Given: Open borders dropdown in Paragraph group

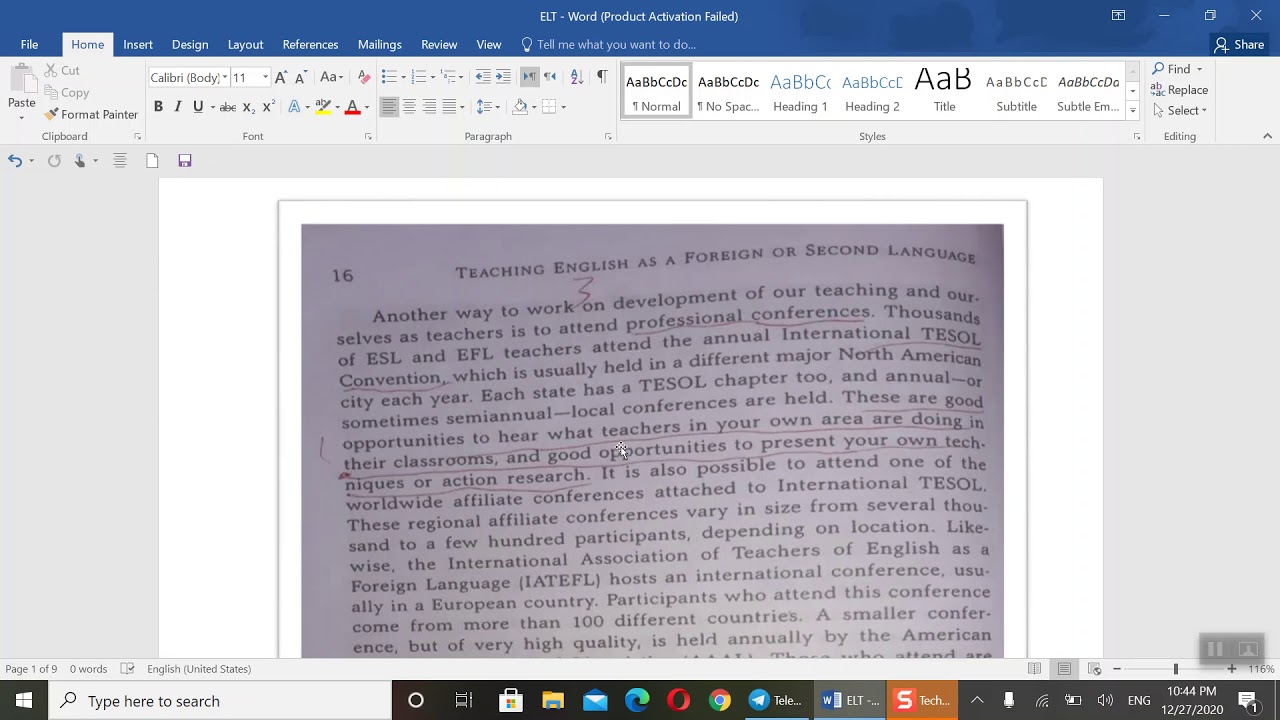Looking at the screenshot, I should point(563,107).
